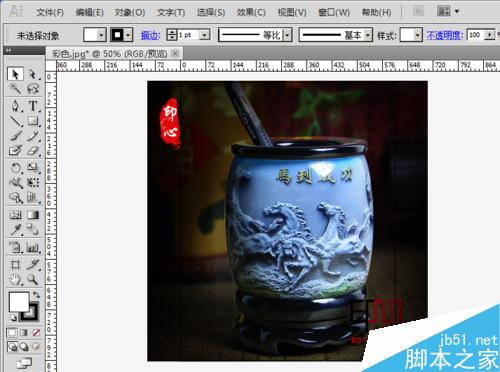Enable Draw Behind mode
The image size is (500, 372).
24,347
